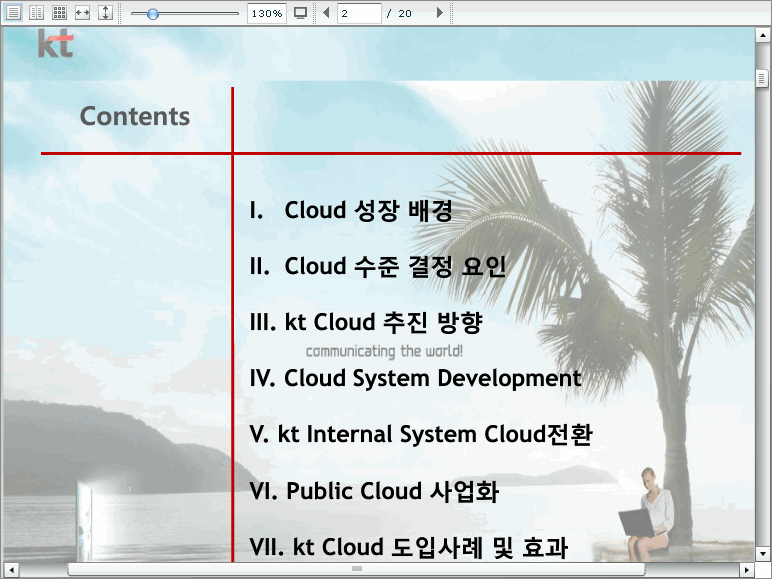This screenshot has height=579, width=772.
Task: Click 'IV. Cloud System Development' line
Action: click(x=416, y=379)
